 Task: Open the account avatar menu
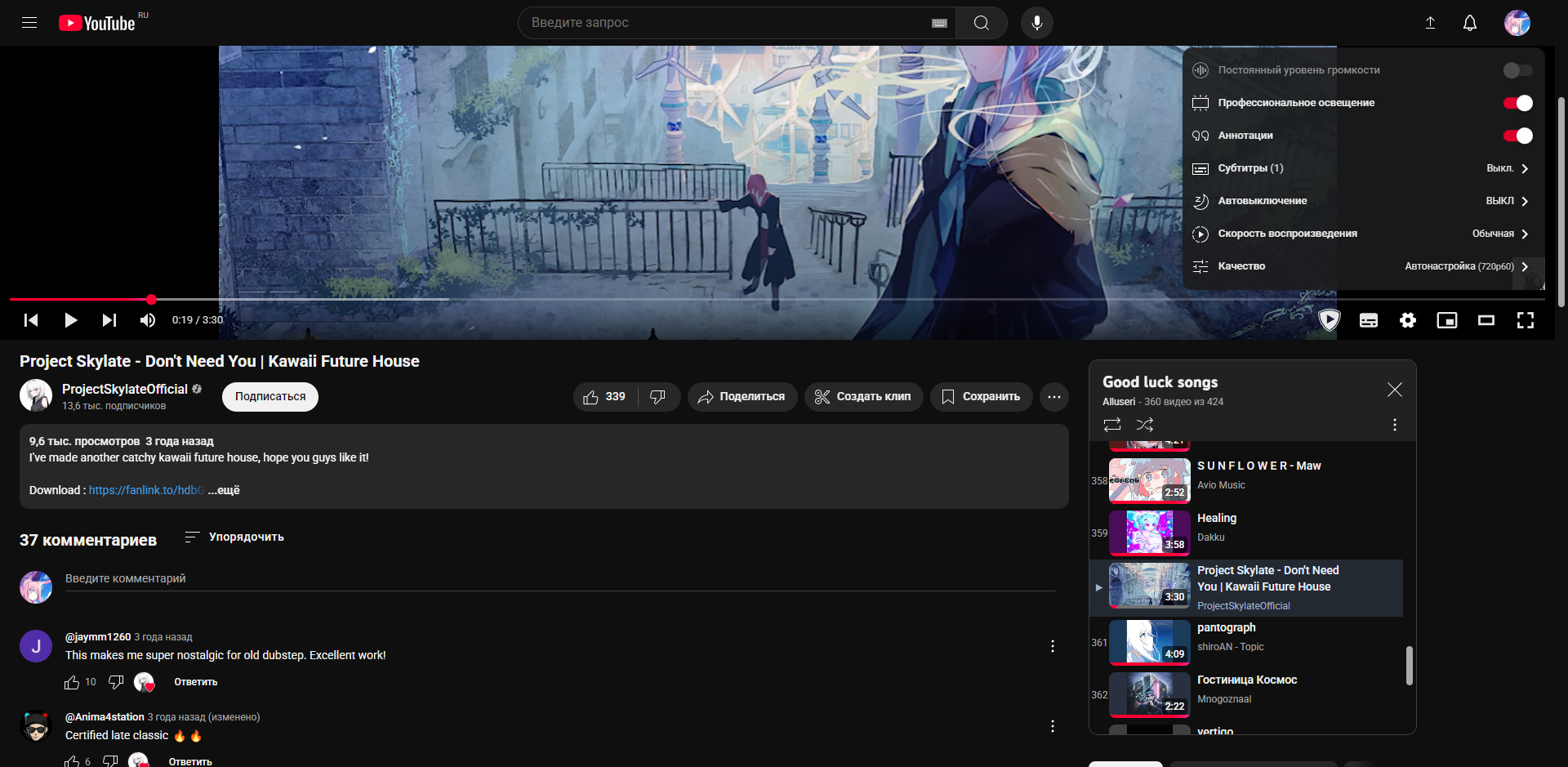pyautogui.click(x=1517, y=23)
